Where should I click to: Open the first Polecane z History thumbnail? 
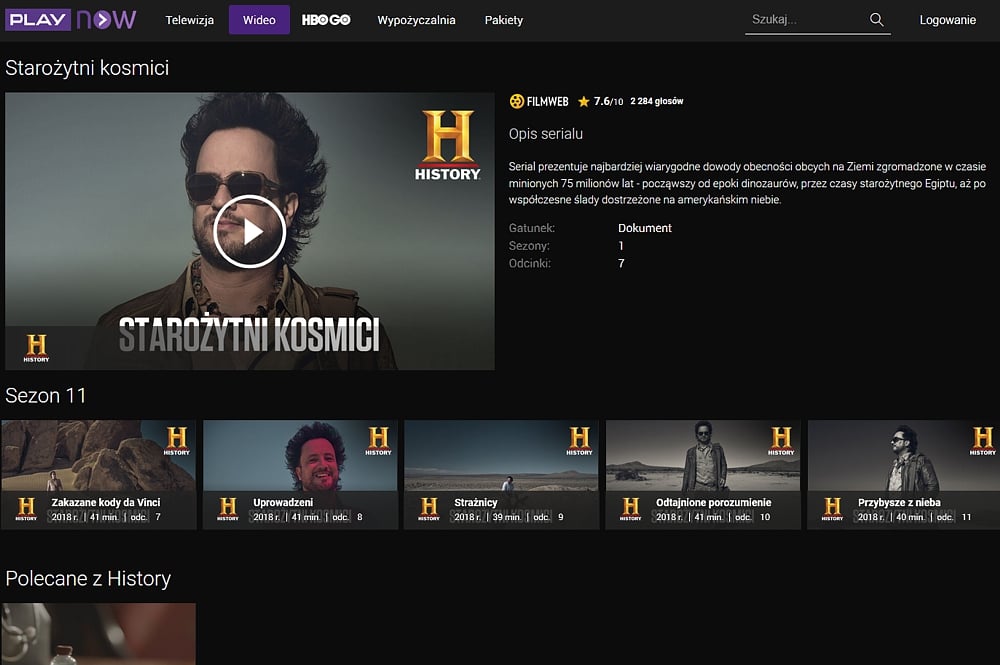pos(98,633)
